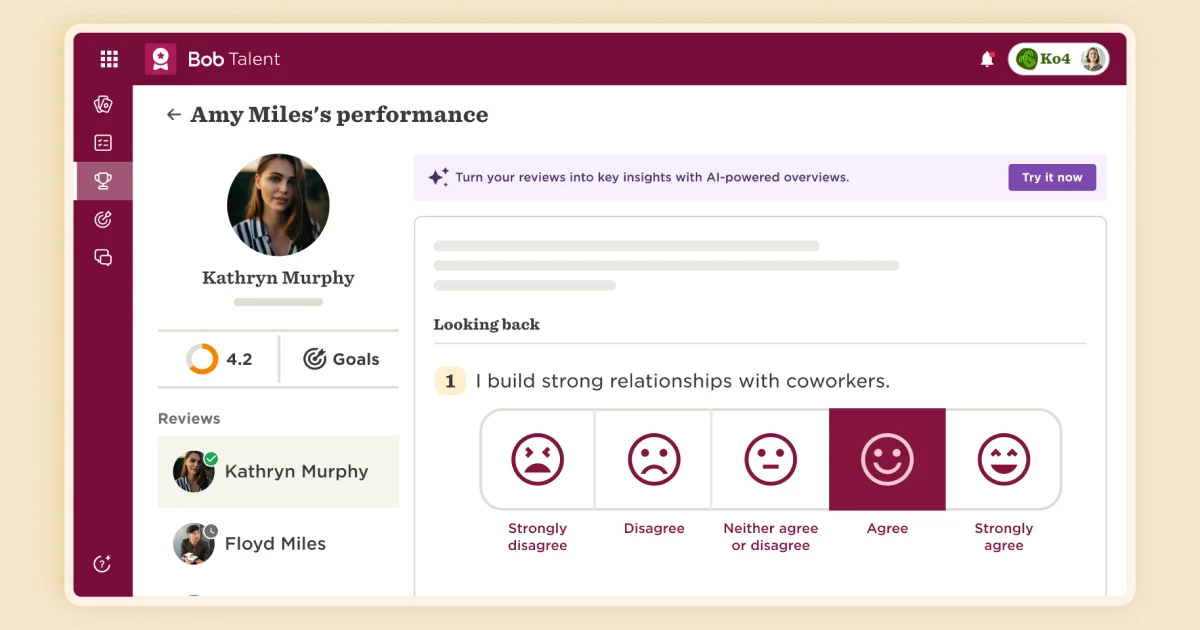Open notifications via the bell icon
Viewport: 1200px width, 630px height.
[x=986, y=59]
